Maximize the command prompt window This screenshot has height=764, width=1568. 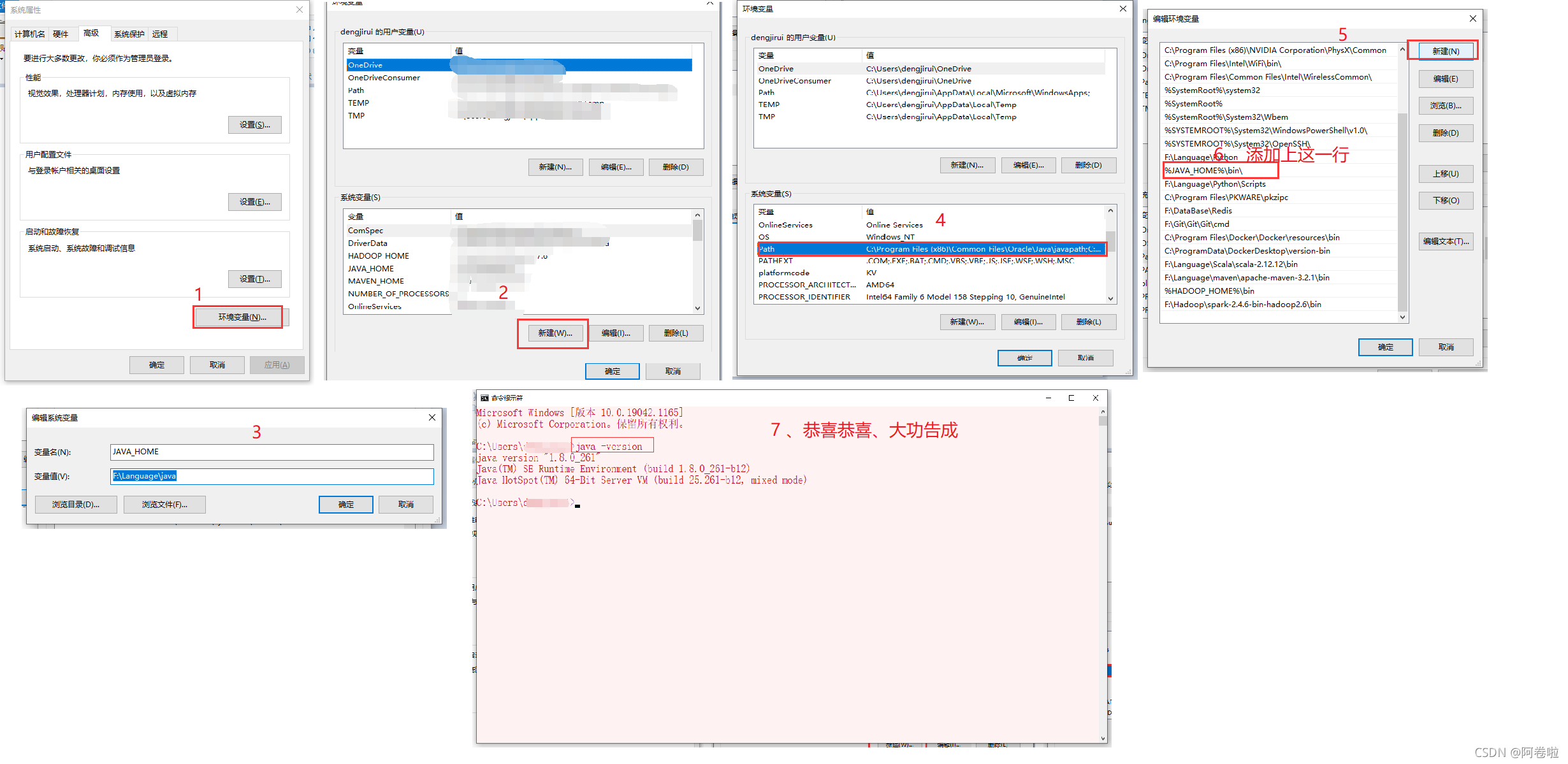[x=1071, y=398]
